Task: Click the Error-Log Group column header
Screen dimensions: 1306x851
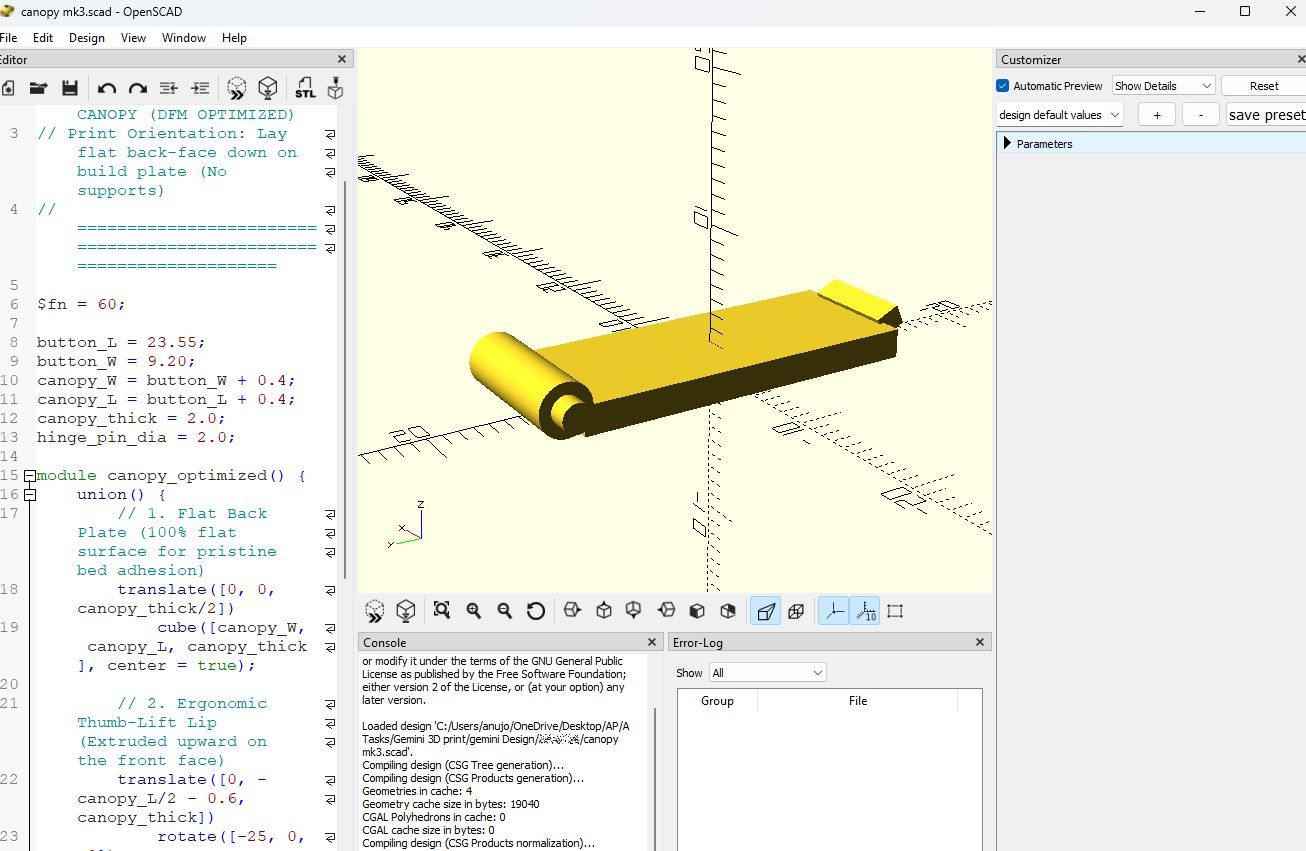Action: click(717, 701)
